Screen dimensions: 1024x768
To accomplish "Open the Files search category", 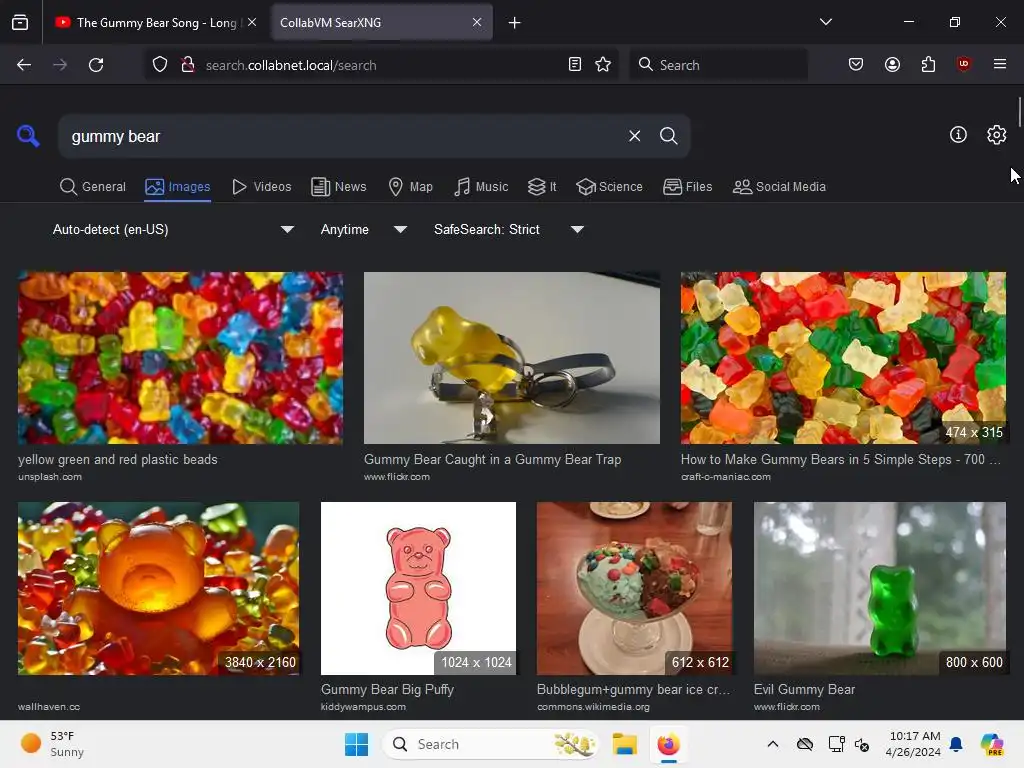I will 688,187.
